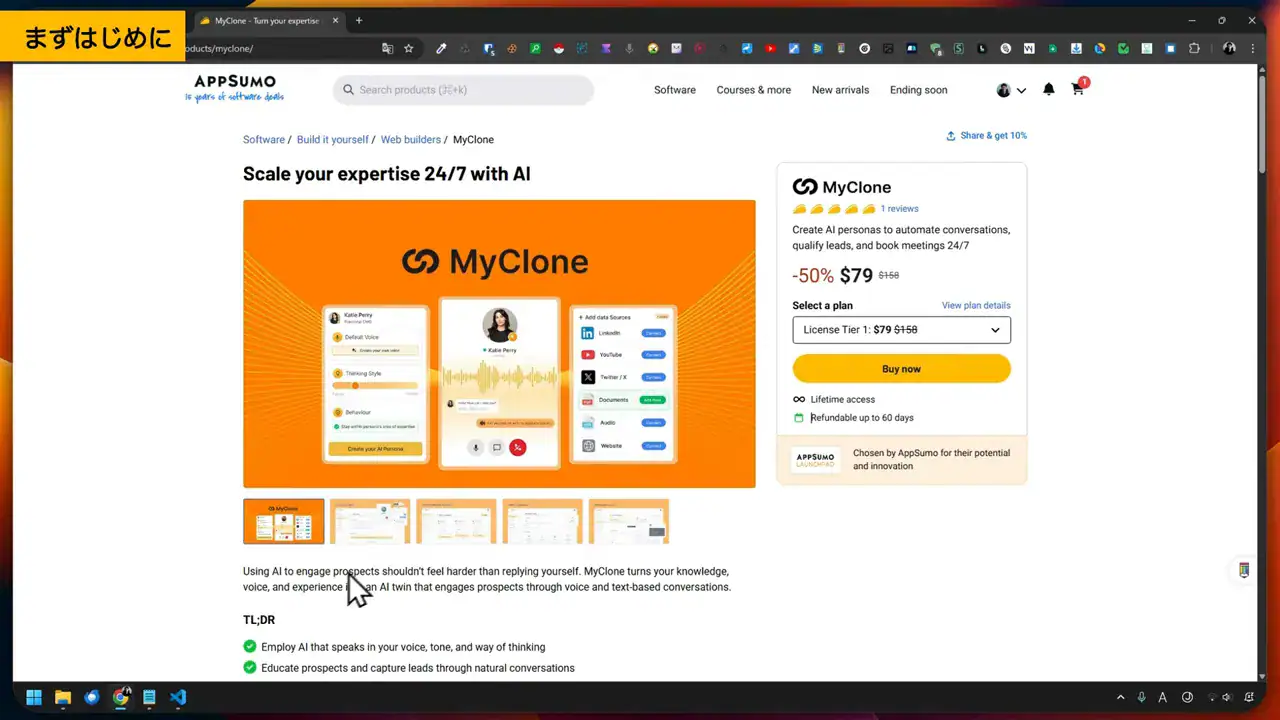This screenshot has height=720, width=1280.
Task: Expand the account chevron next to the avatar
Action: (x=1021, y=90)
